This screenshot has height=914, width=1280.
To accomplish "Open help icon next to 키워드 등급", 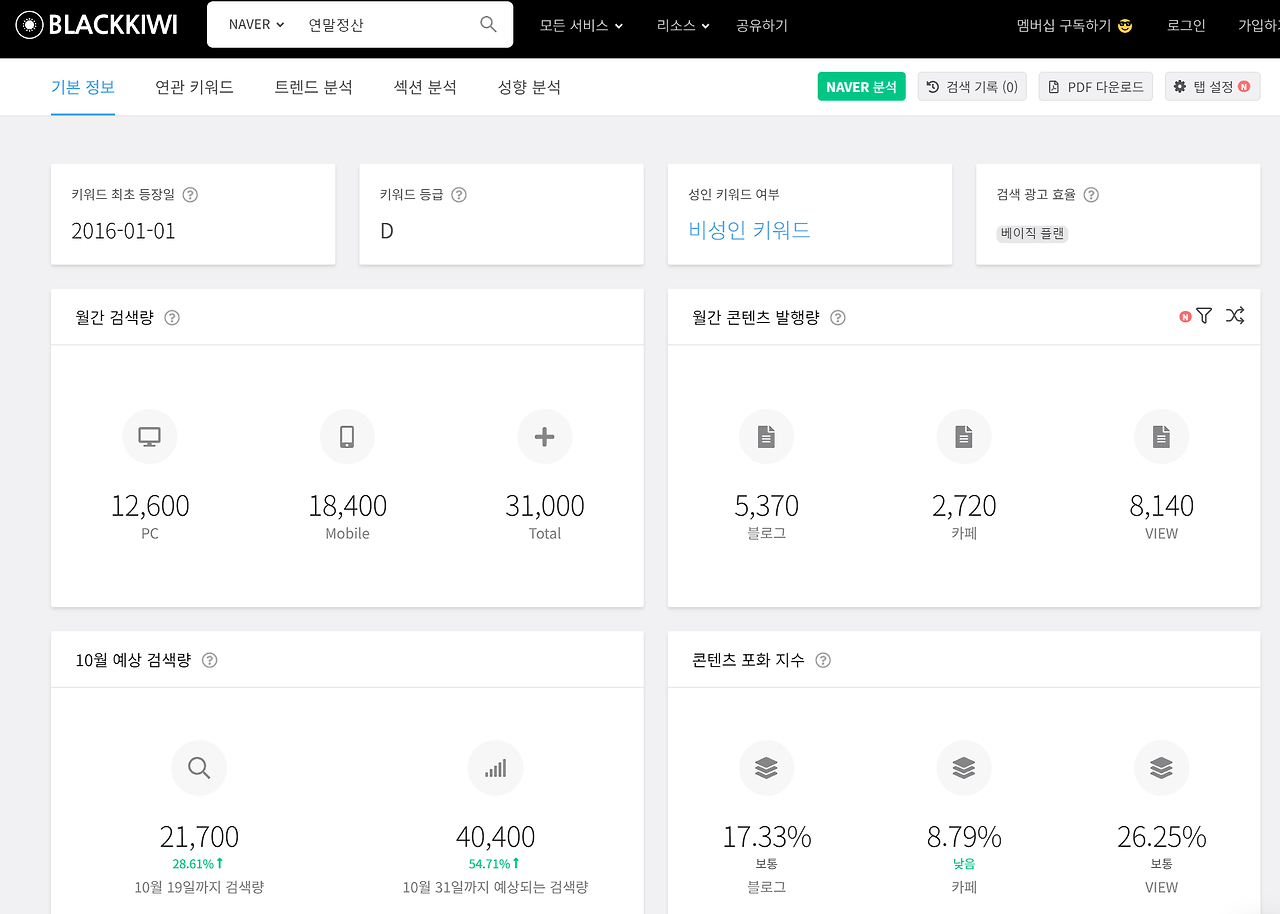I will click(x=459, y=195).
